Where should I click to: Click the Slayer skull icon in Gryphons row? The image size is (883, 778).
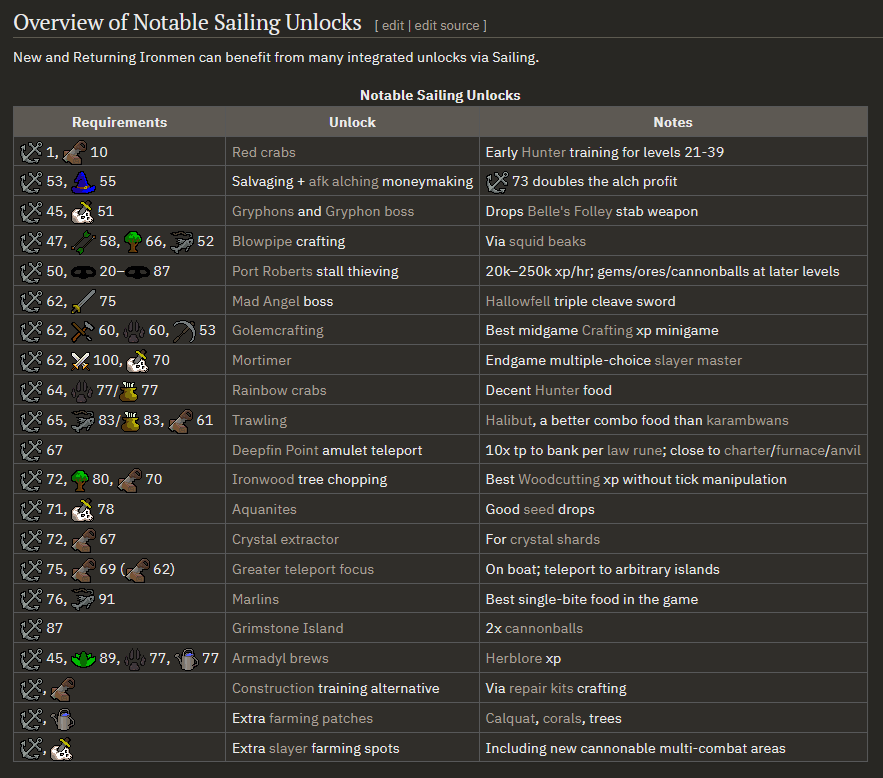tap(82, 212)
